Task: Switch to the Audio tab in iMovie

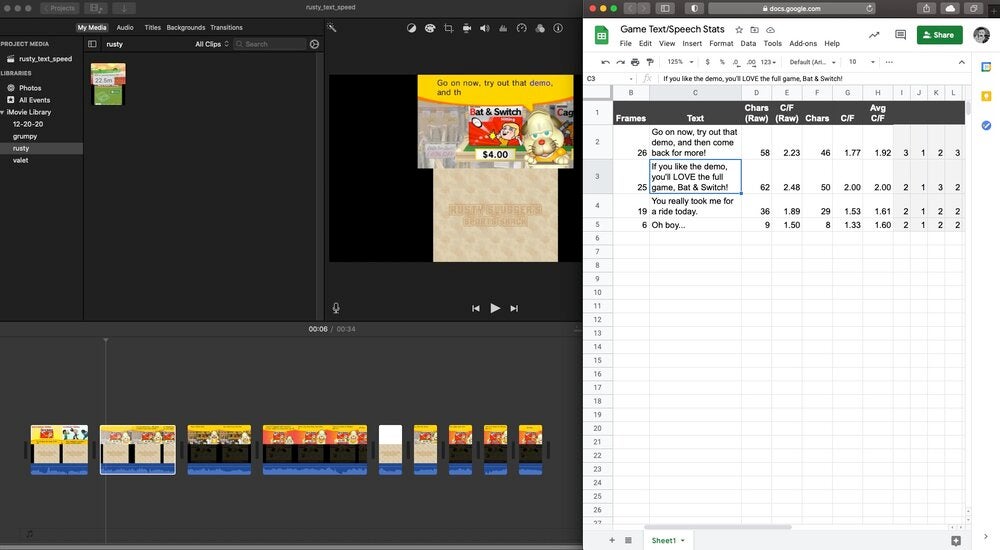Action: point(125,27)
